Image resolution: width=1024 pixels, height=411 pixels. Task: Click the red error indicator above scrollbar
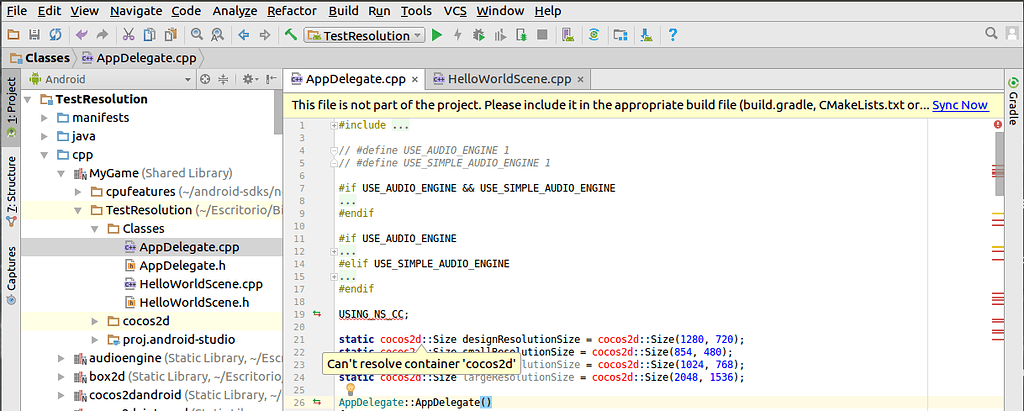(x=997, y=124)
